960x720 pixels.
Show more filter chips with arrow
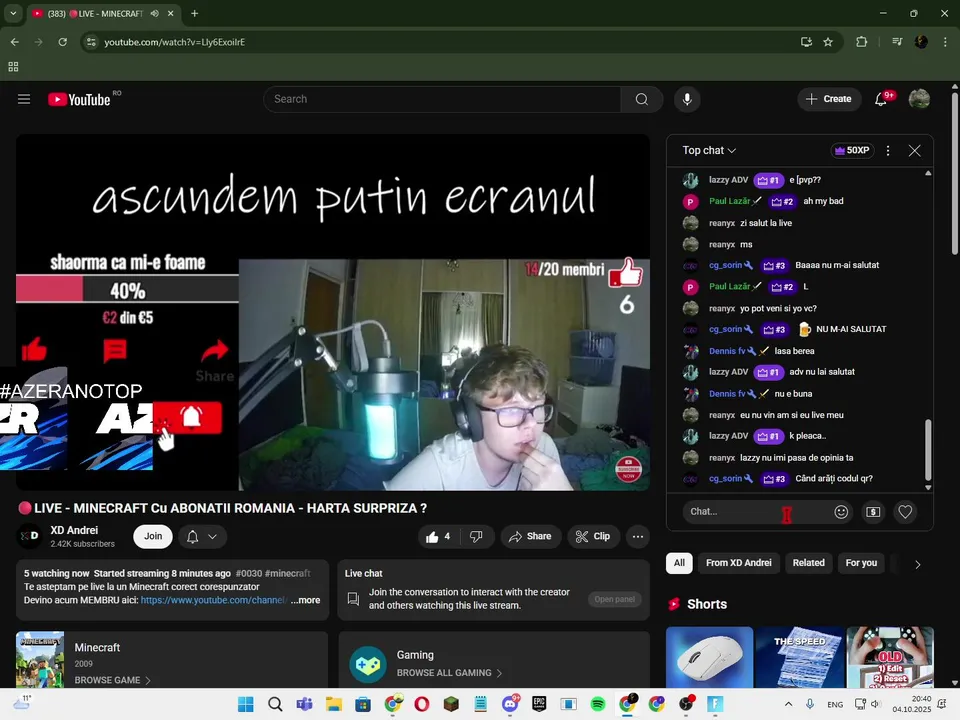tap(917, 564)
